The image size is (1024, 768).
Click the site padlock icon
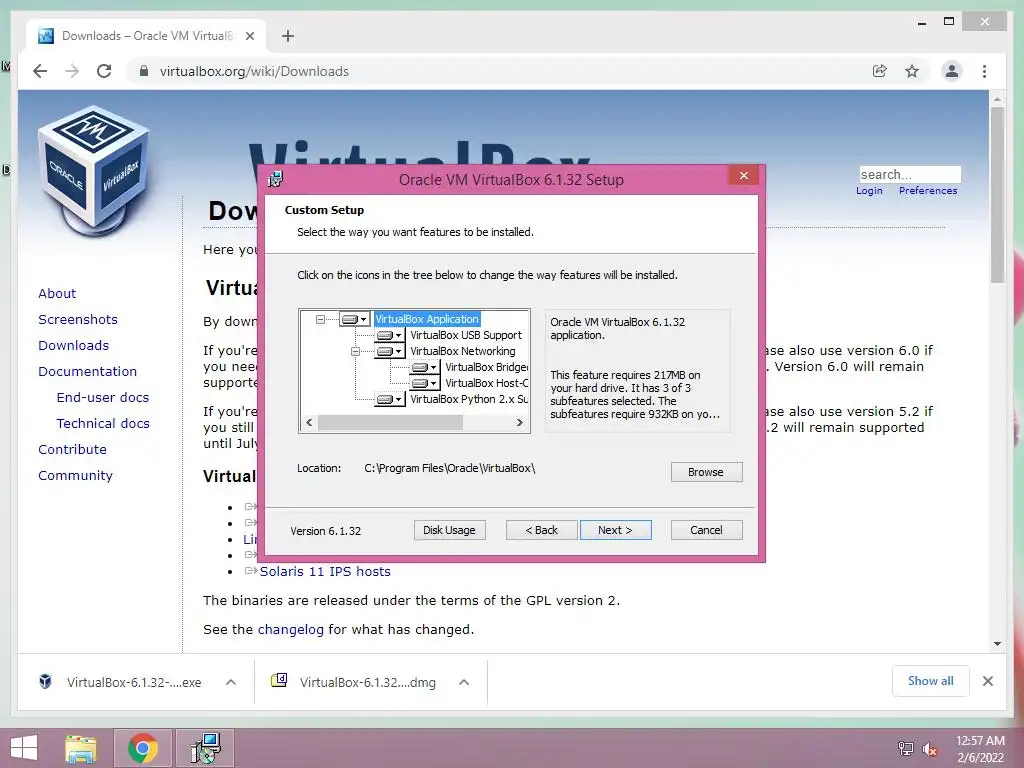click(144, 71)
